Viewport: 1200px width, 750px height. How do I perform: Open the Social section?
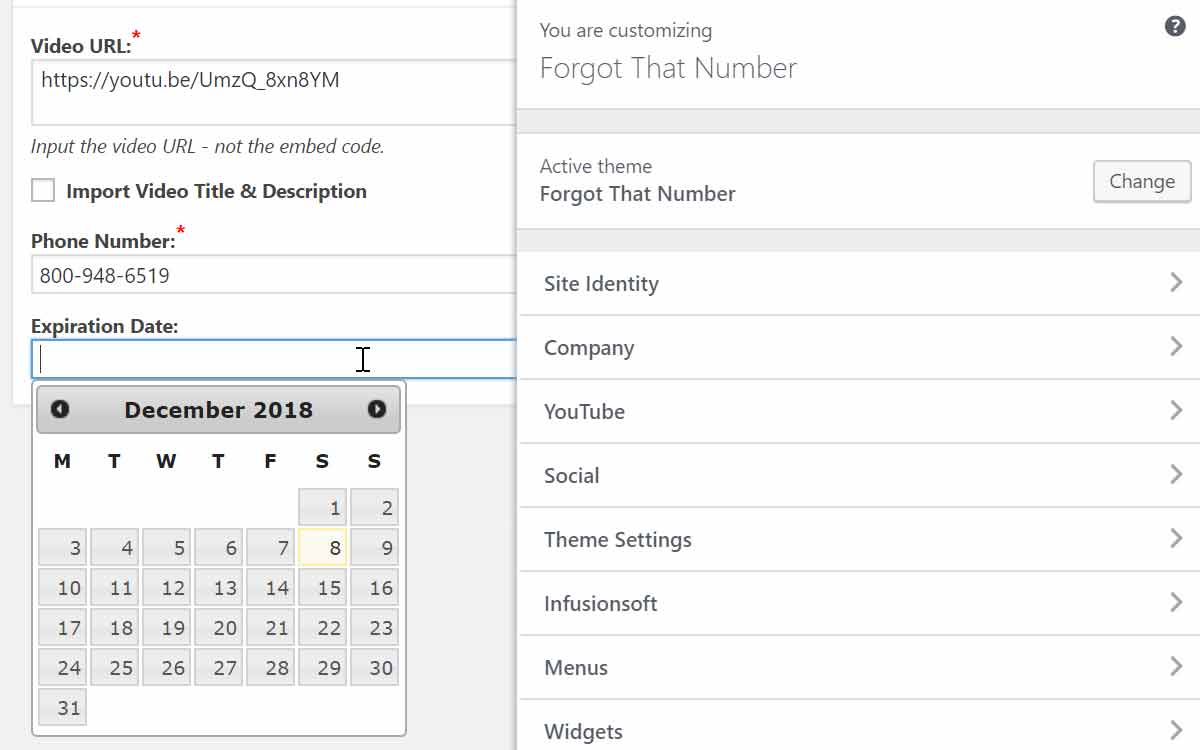859,476
